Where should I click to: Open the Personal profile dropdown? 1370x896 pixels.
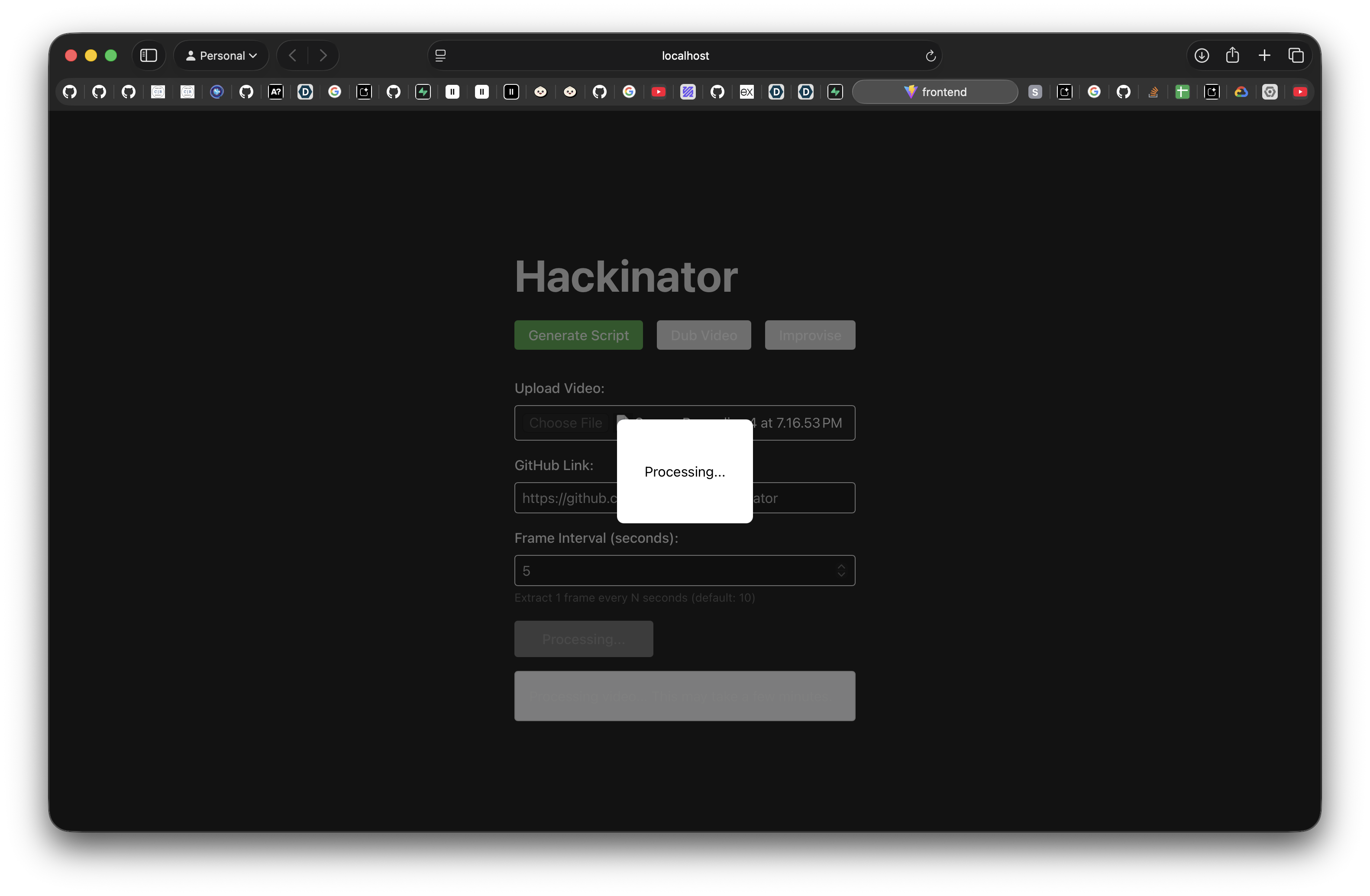221,55
